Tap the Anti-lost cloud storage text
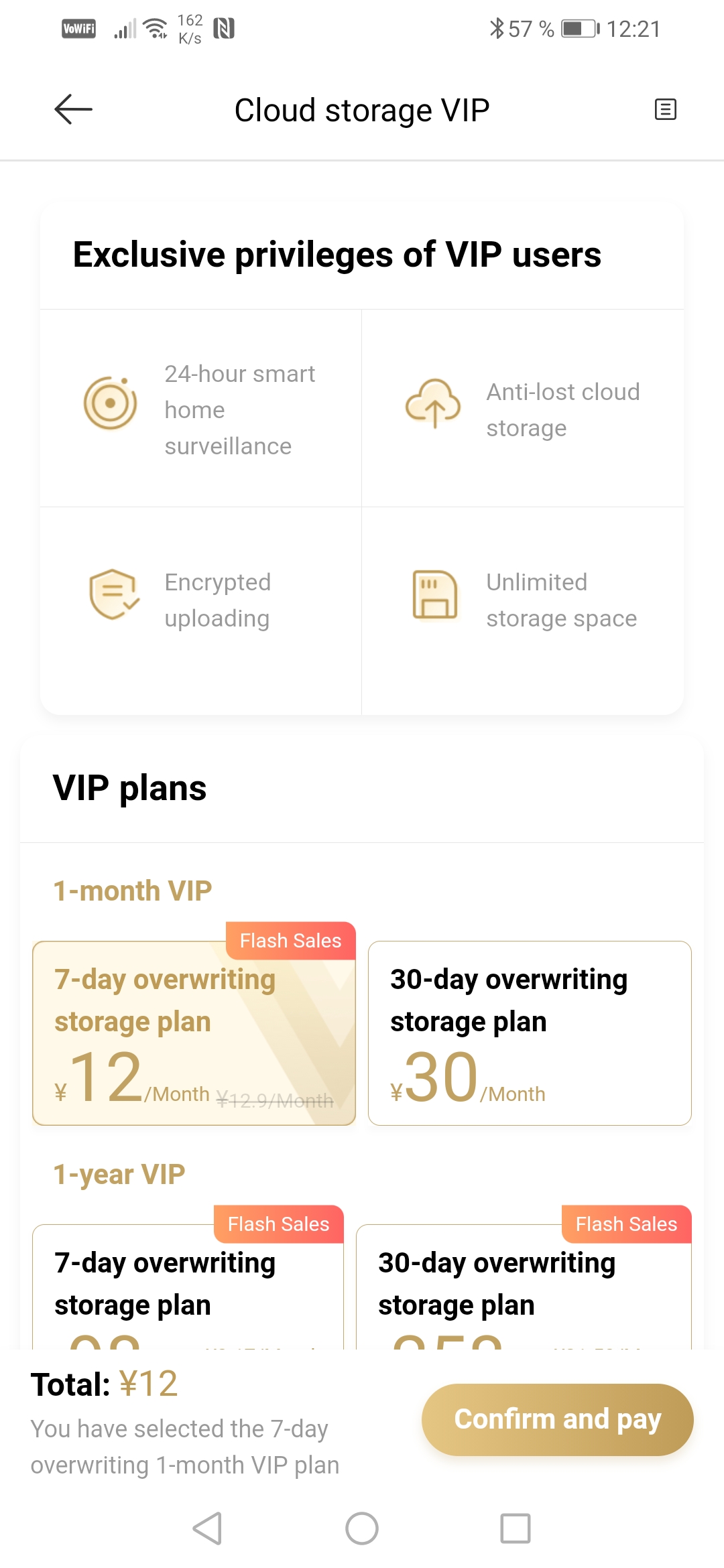The image size is (724, 1568). click(x=562, y=409)
